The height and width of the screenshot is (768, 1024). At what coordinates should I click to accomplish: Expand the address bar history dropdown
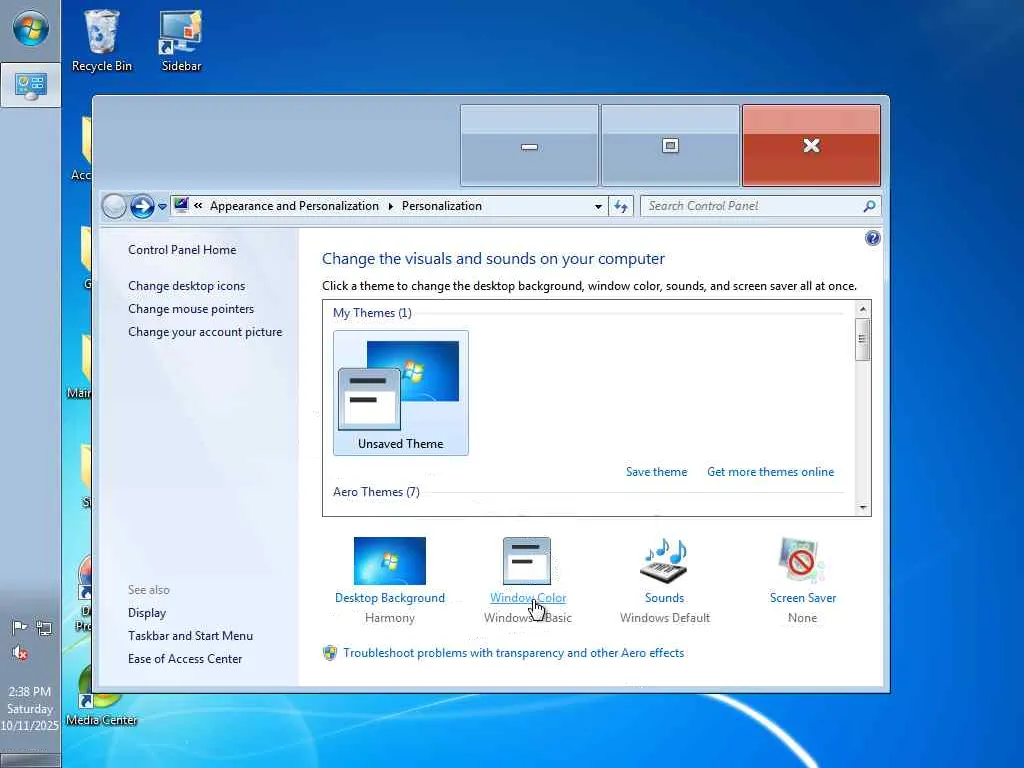(598, 206)
